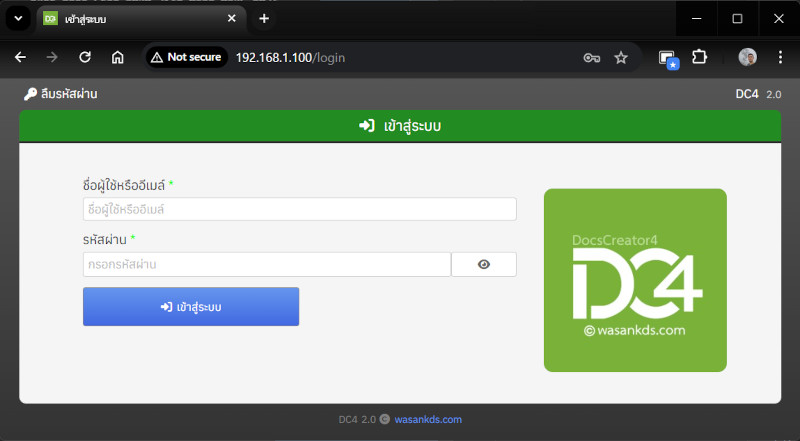Click the user profile avatar icon
This screenshot has height=441, width=800.
(x=748, y=57)
